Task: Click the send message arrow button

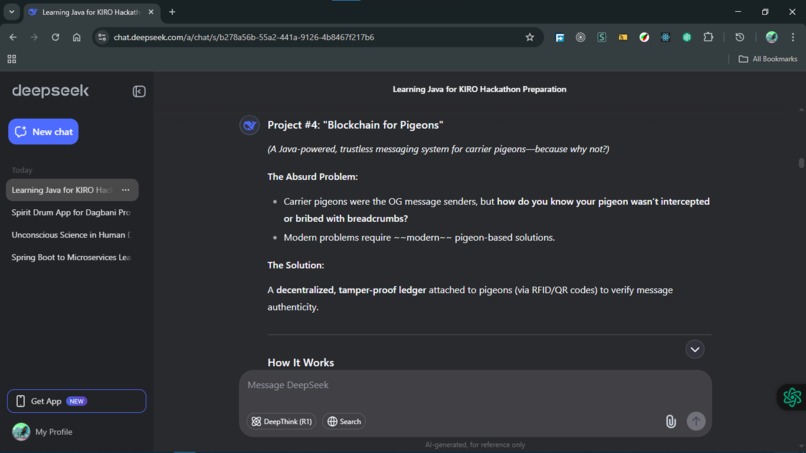Action: coord(696,421)
